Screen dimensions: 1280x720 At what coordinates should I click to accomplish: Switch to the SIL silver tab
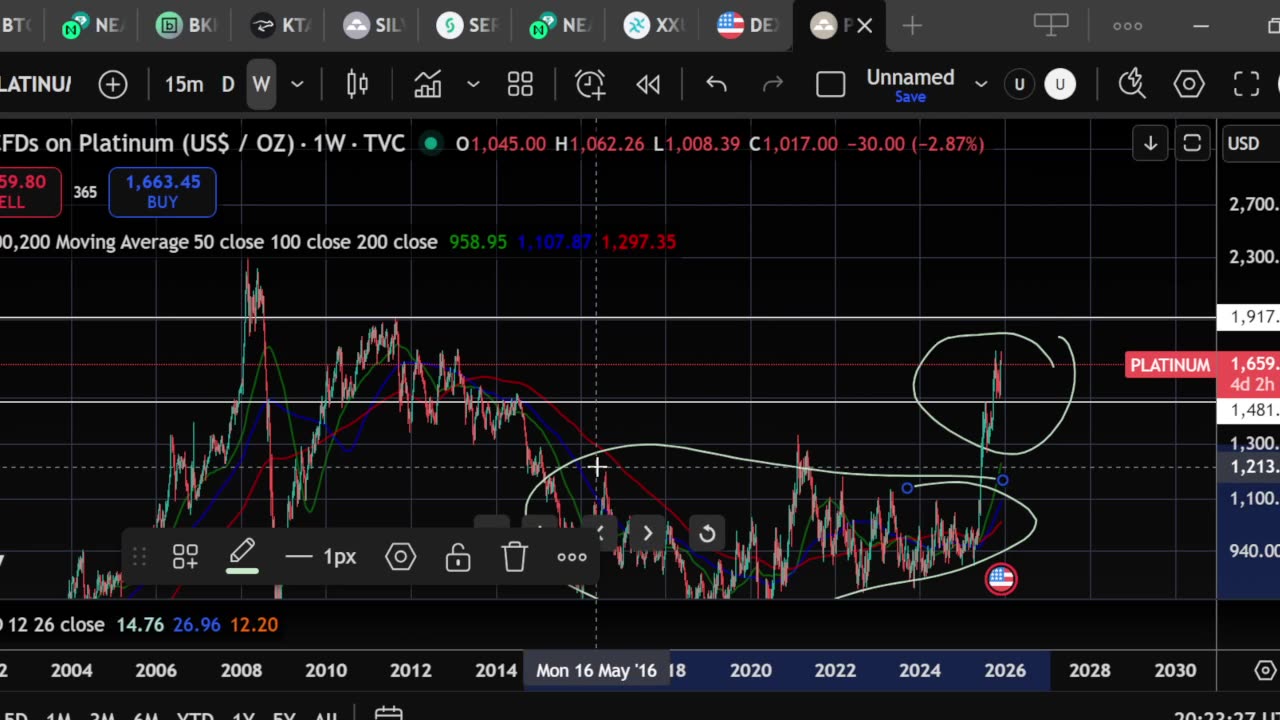(374, 26)
